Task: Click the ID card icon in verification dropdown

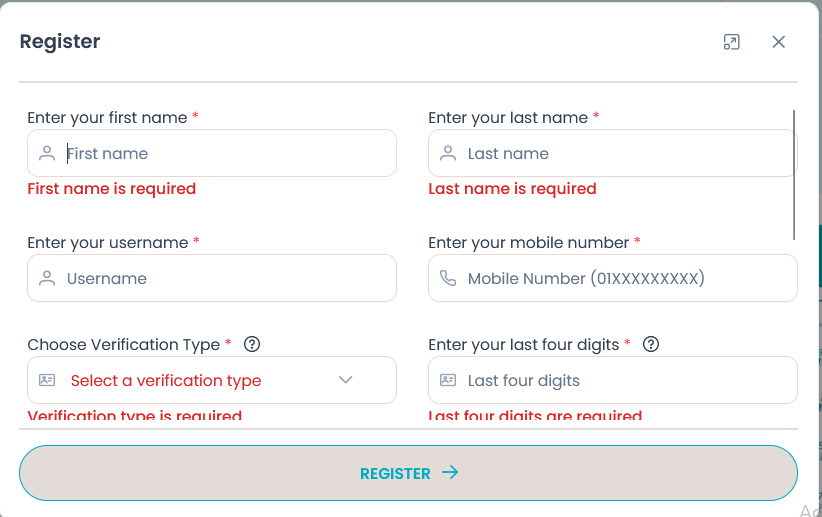Action: click(47, 381)
